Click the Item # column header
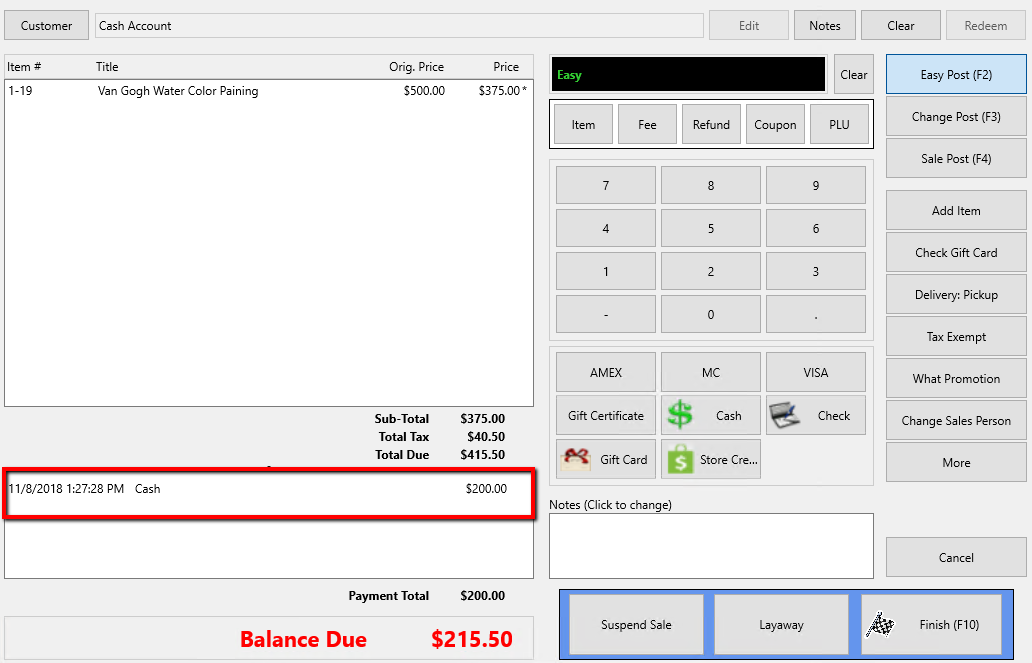This screenshot has width=1032, height=663. coord(24,66)
